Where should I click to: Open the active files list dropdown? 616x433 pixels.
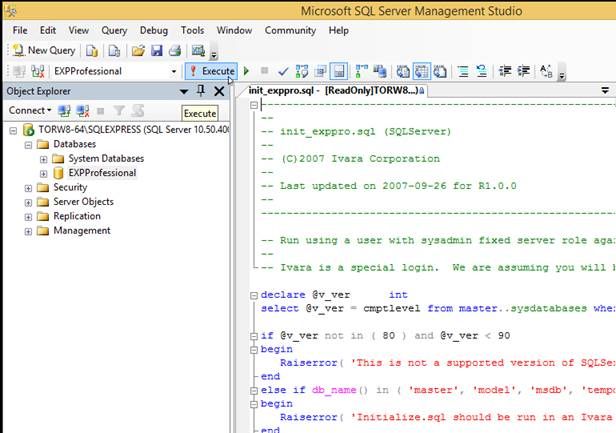605,91
